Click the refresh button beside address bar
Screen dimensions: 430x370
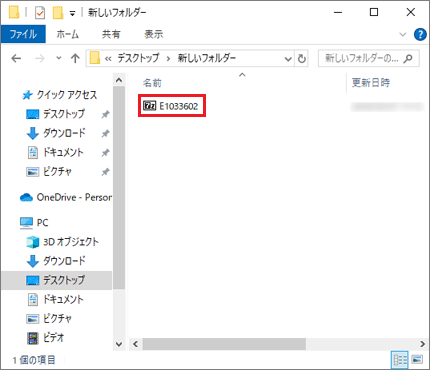click(x=301, y=59)
